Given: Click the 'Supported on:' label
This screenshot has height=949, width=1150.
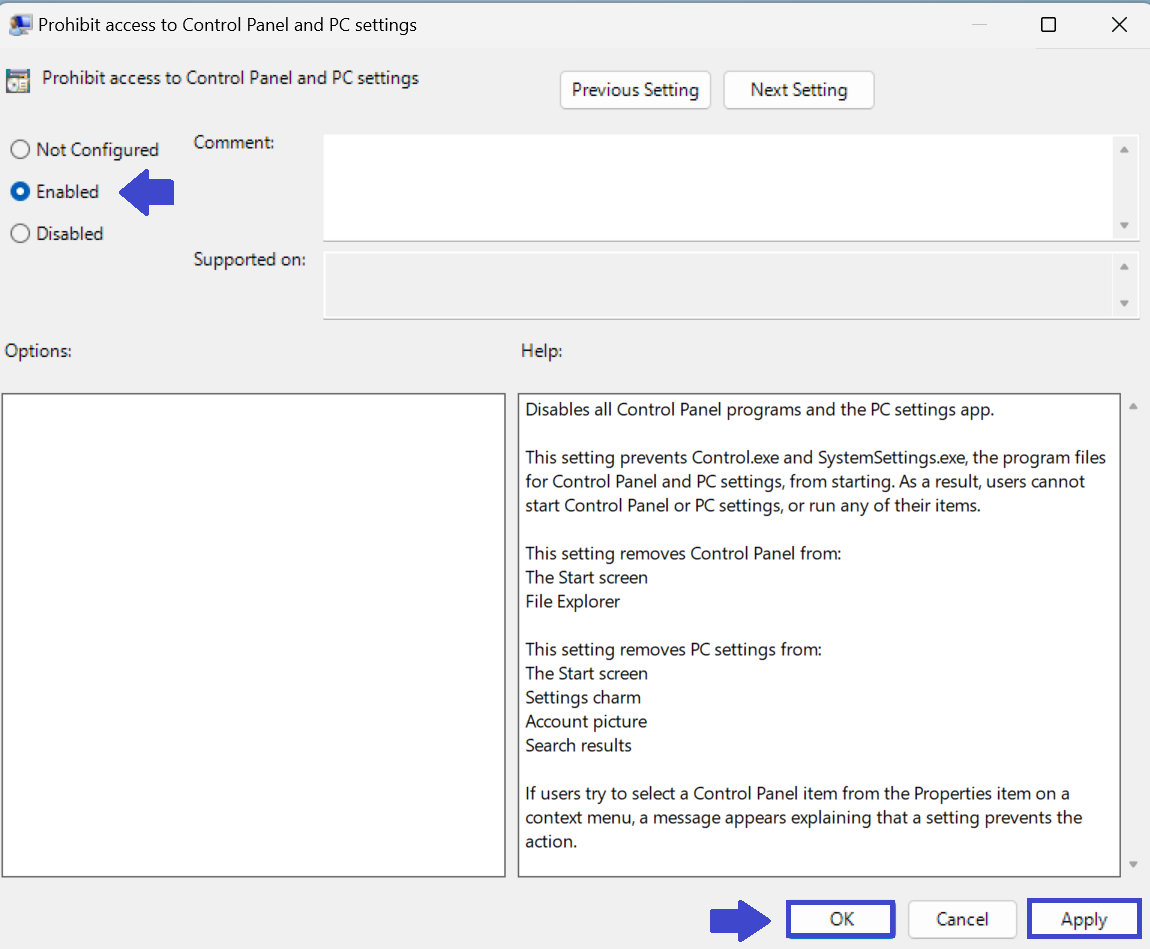Looking at the screenshot, I should click(249, 260).
